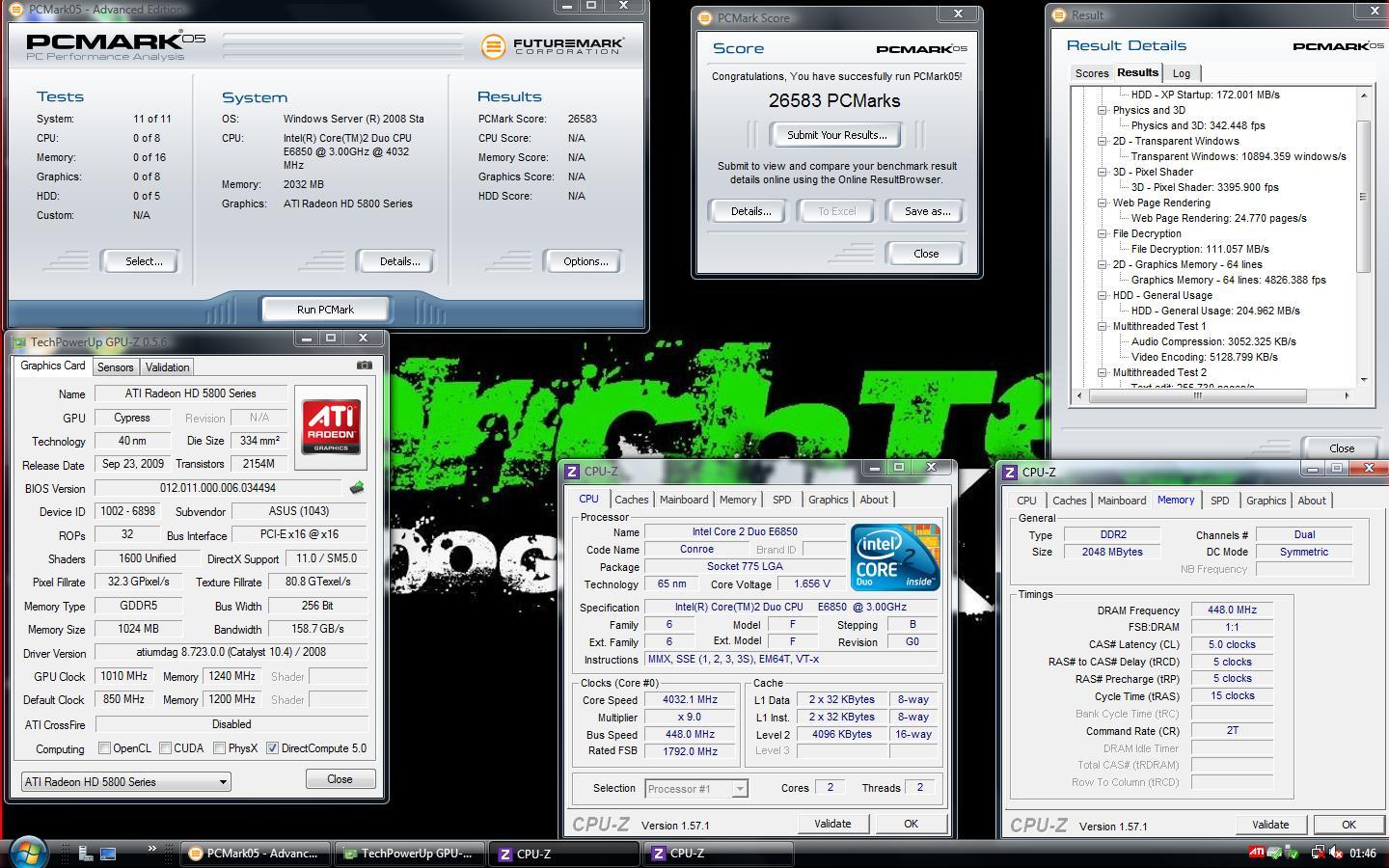Collapse the Physics and 3D tree node
The width and height of the screenshot is (1389, 868).
click(x=1102, y=110)
